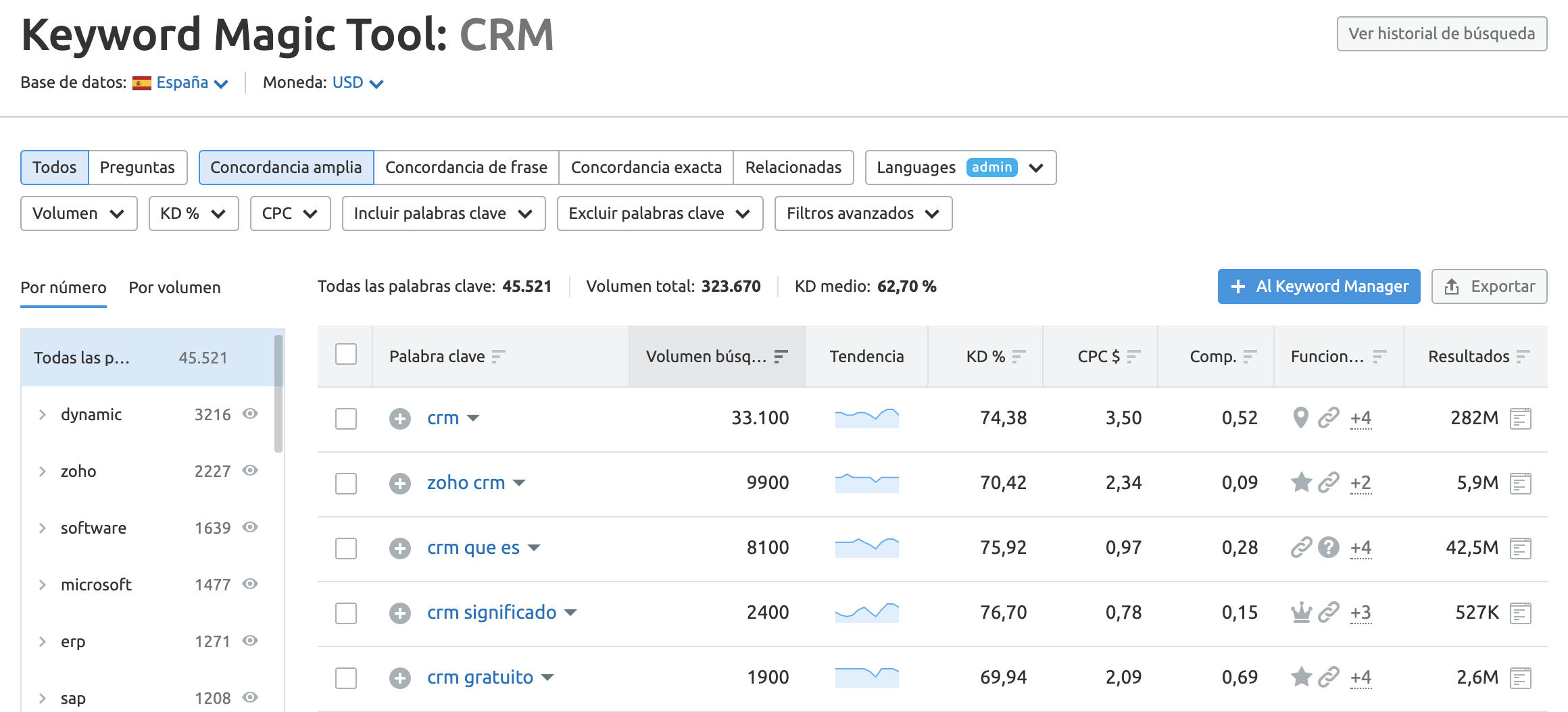1568x712 pixels.
Task: Select all keywords with the header checkbox
Action: [346, 355]
